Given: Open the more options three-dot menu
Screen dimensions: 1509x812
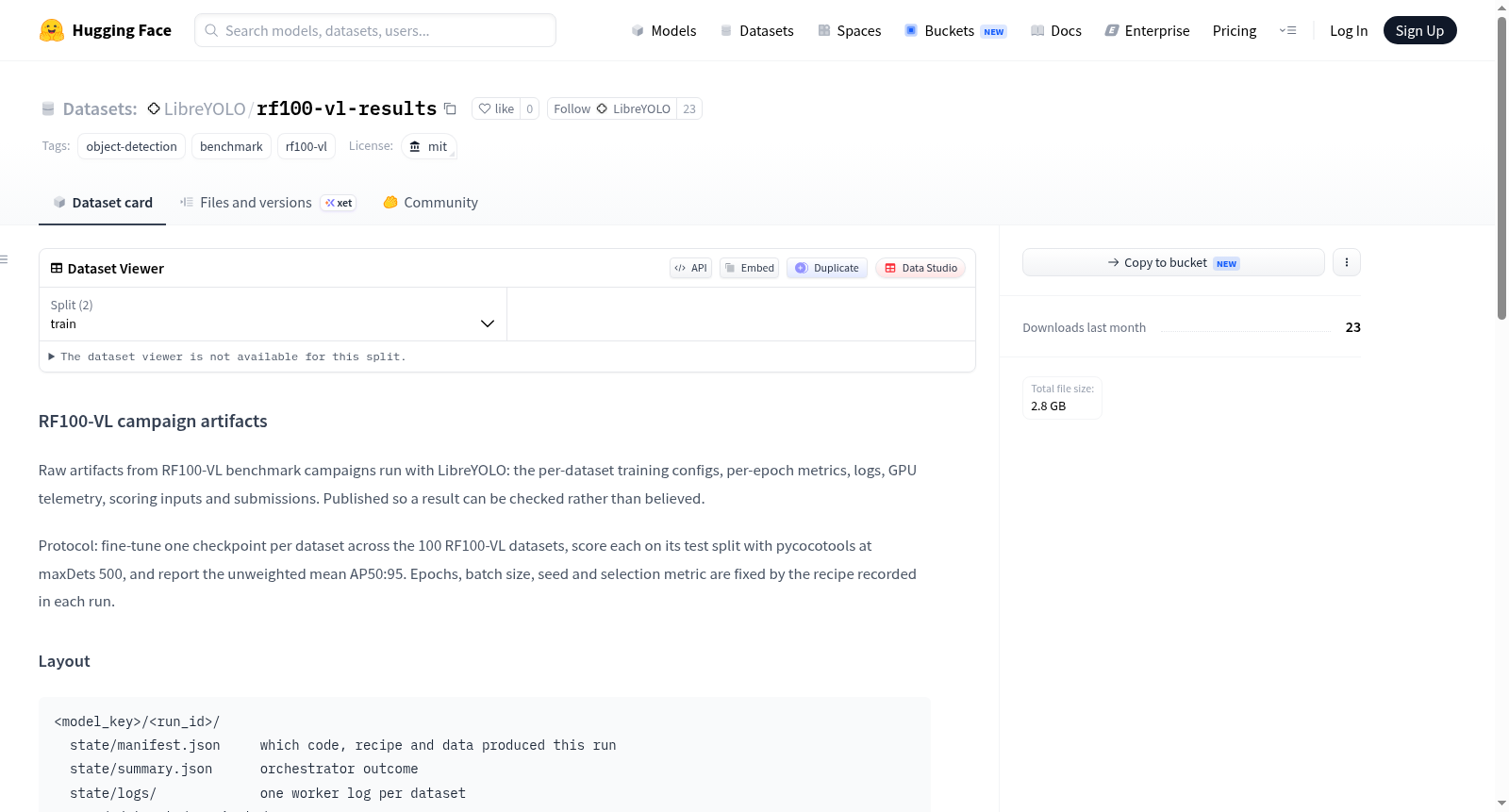Looking at the screenshot, I should tap(1347, 262).
